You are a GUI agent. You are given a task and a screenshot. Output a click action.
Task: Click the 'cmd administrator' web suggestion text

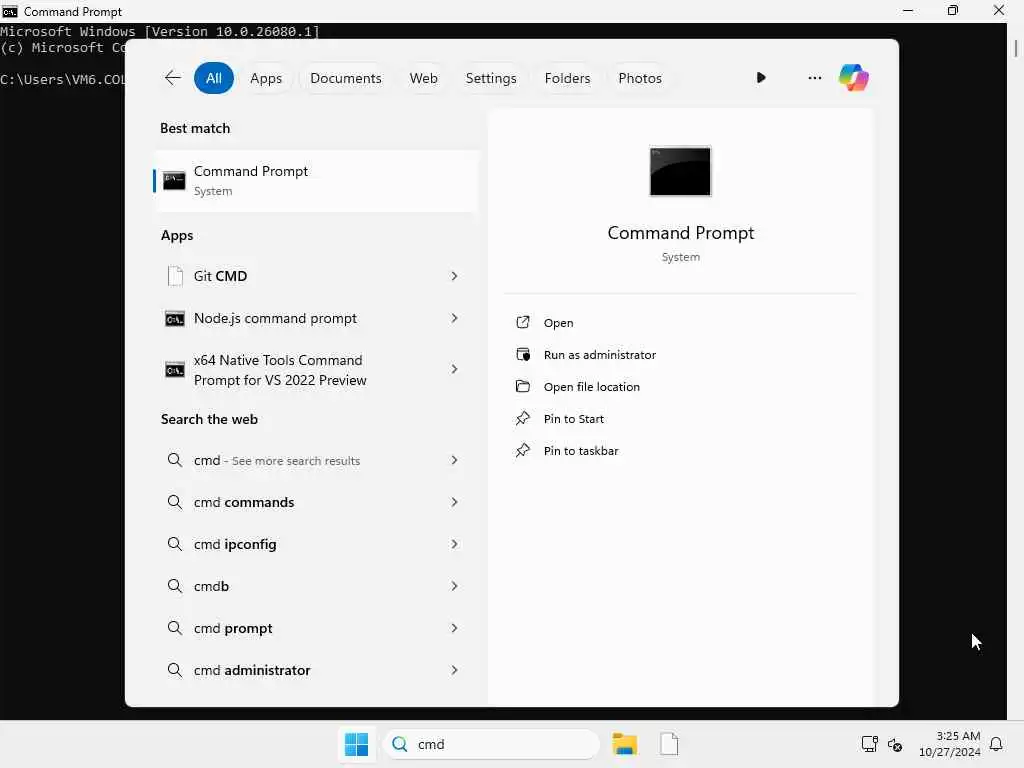click(x=251, y=670)
